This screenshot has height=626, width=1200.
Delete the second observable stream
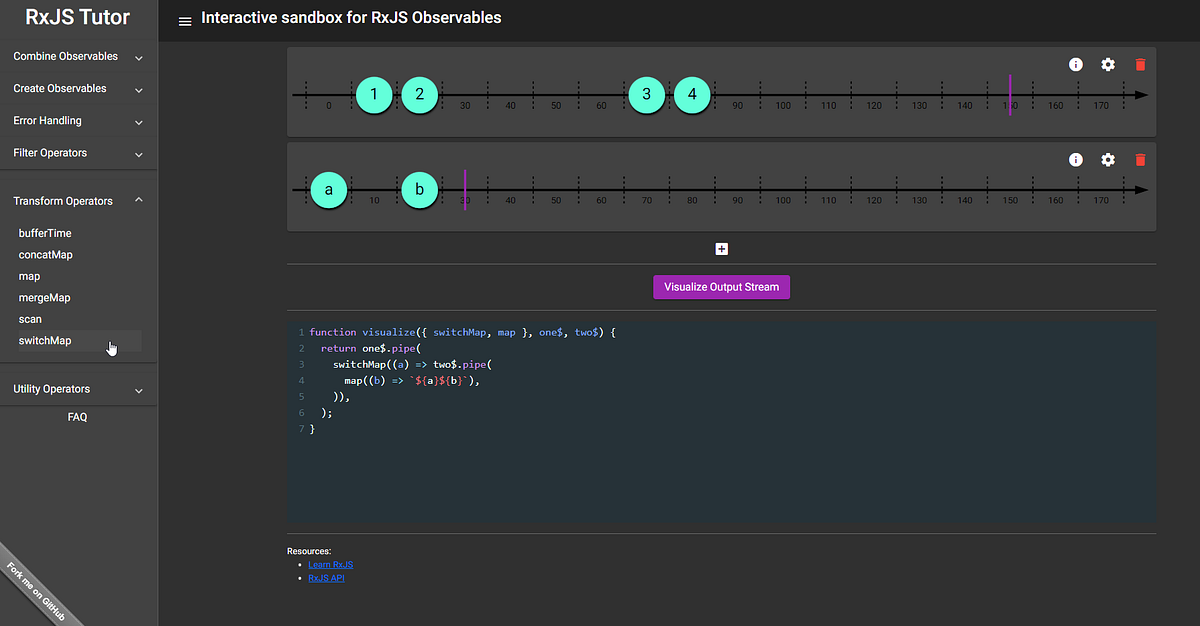point(1140,159)
